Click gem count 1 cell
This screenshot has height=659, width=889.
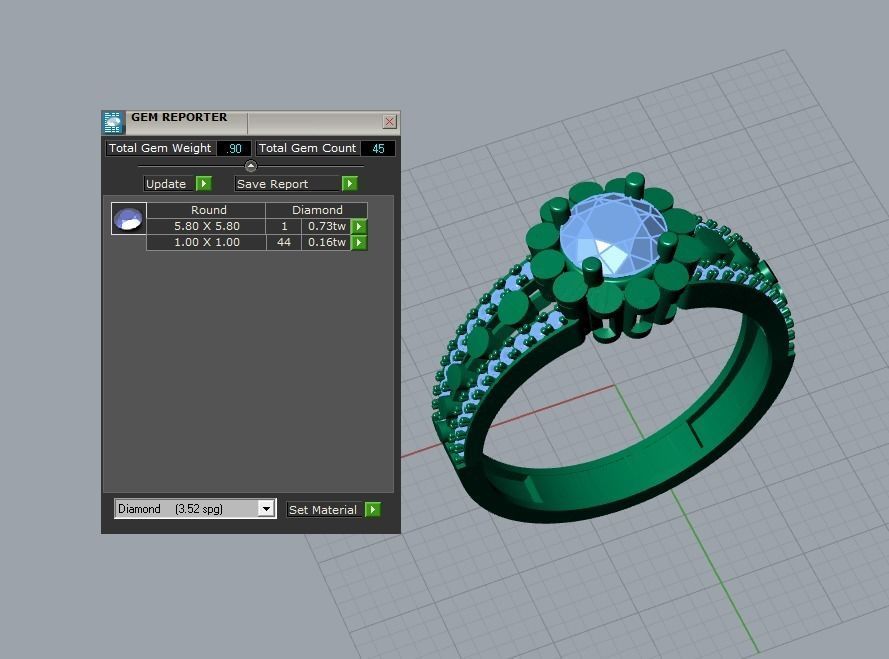tap(284, 226)
